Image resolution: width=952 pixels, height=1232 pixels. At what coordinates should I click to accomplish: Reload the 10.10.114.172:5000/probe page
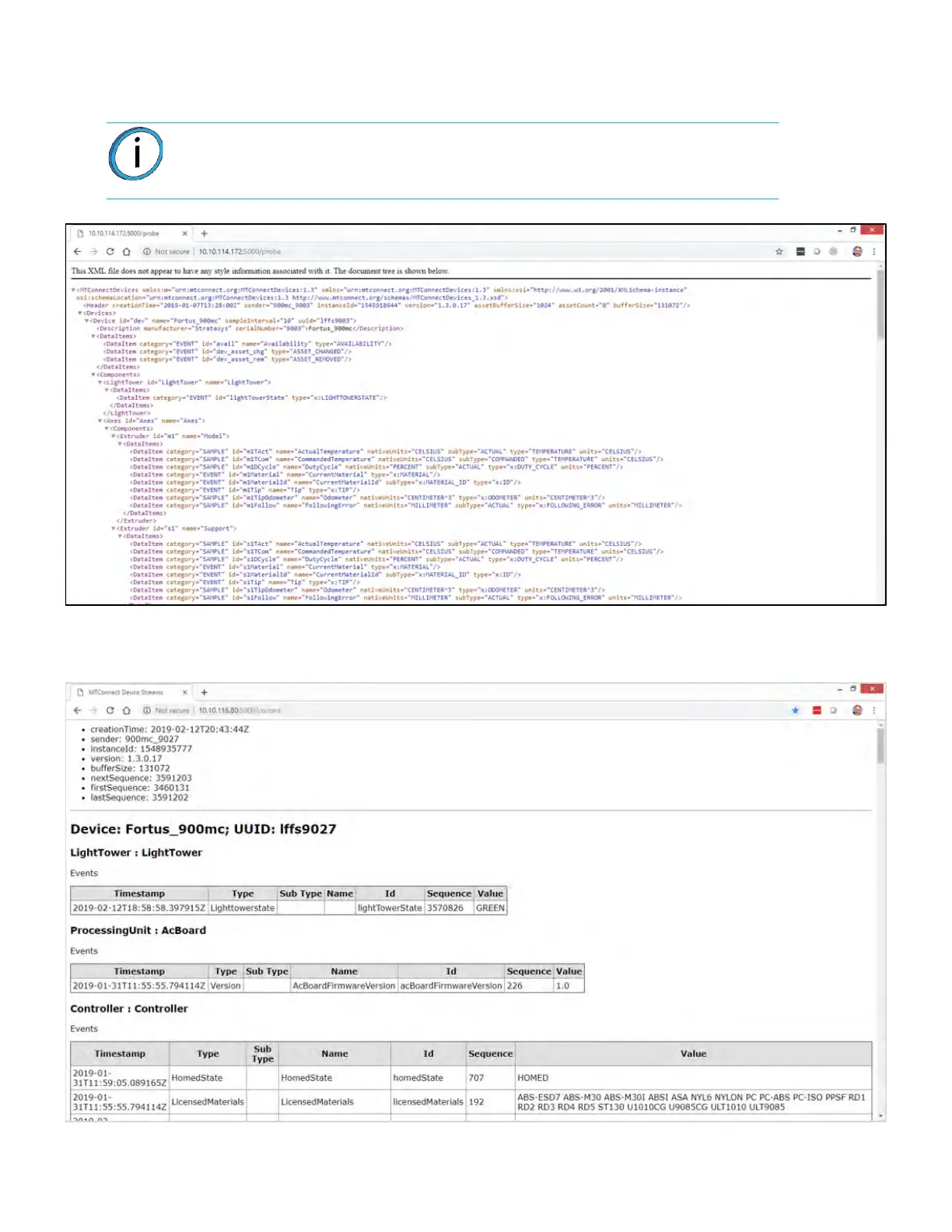tap(110, 252)
